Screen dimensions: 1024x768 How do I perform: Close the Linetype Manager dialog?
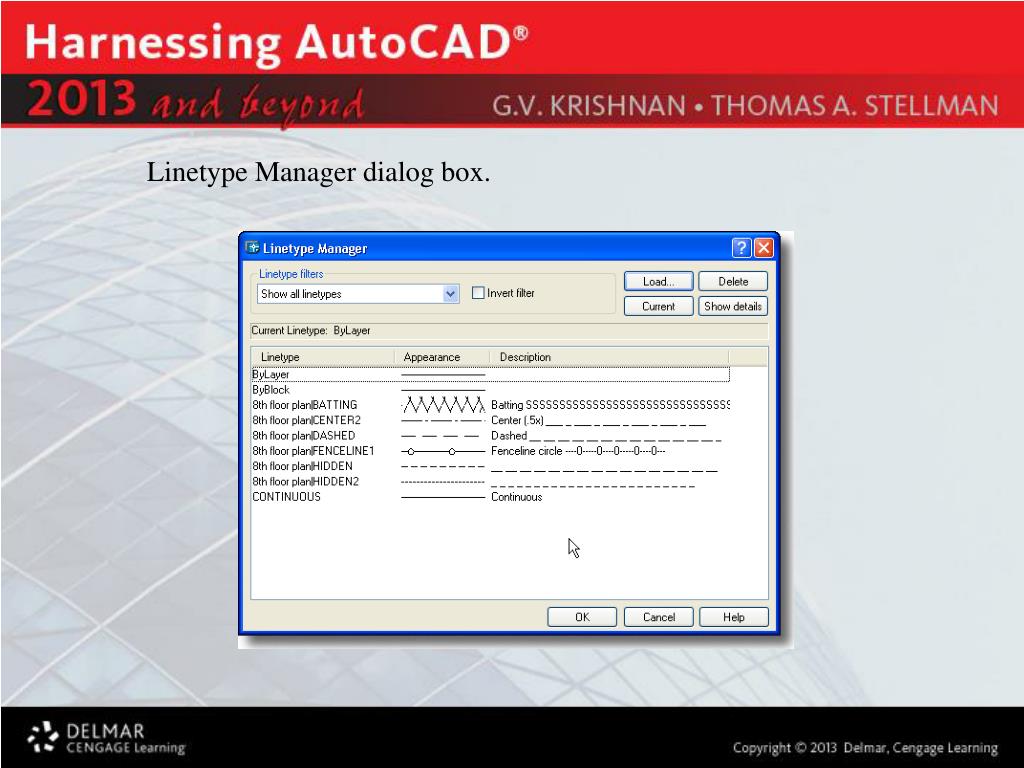(x=763, y=248)
